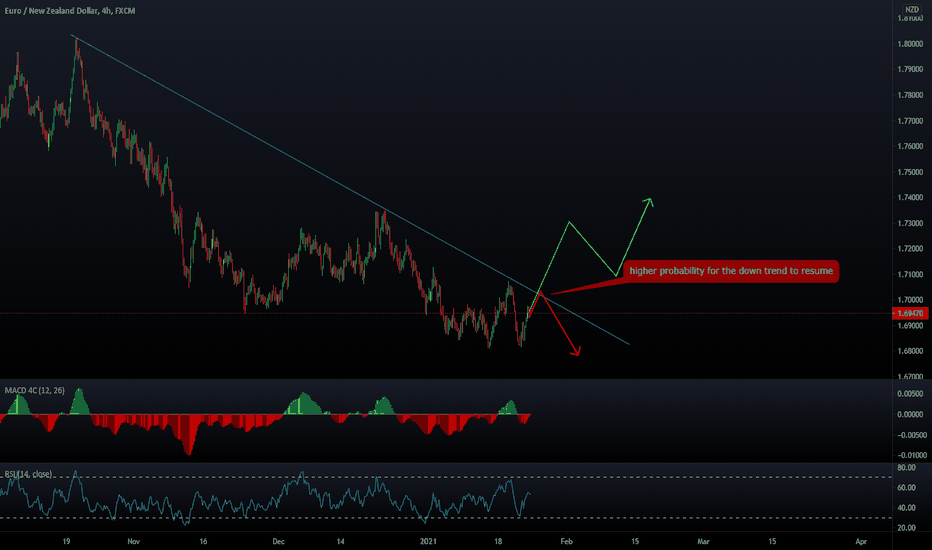This screenshot has height=550, width=932.
Task: Select the current price tag 1.69470
Action: (x=910, y=313)
